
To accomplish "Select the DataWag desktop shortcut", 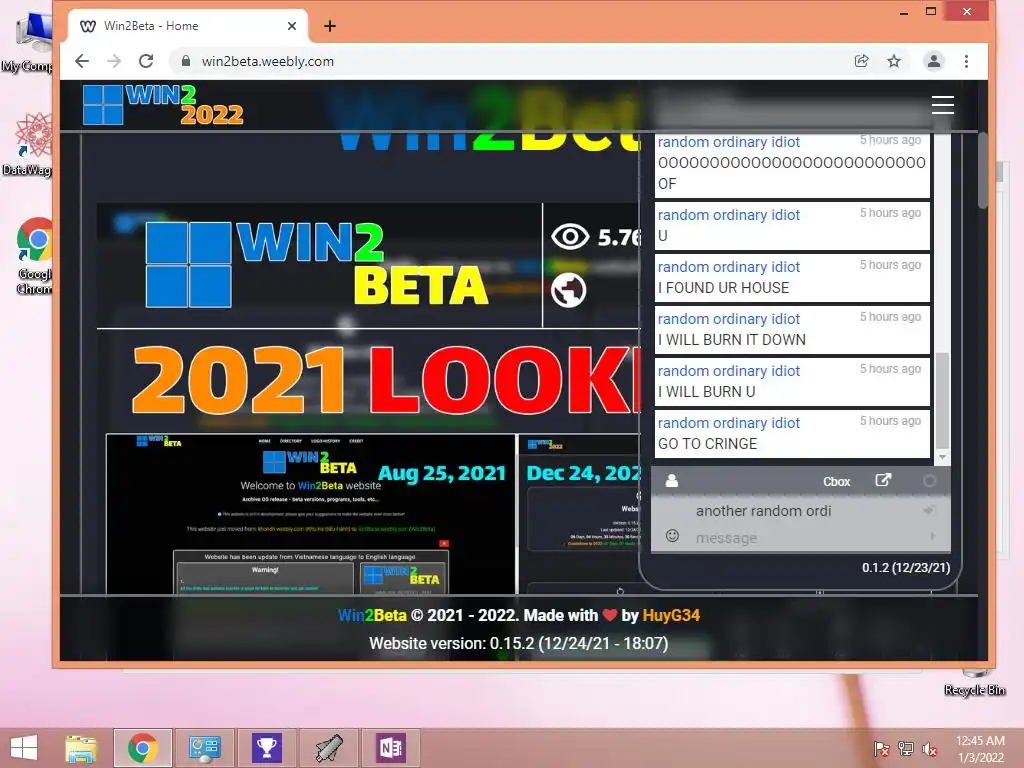I will pyautogui.click(x=29, y=144).
